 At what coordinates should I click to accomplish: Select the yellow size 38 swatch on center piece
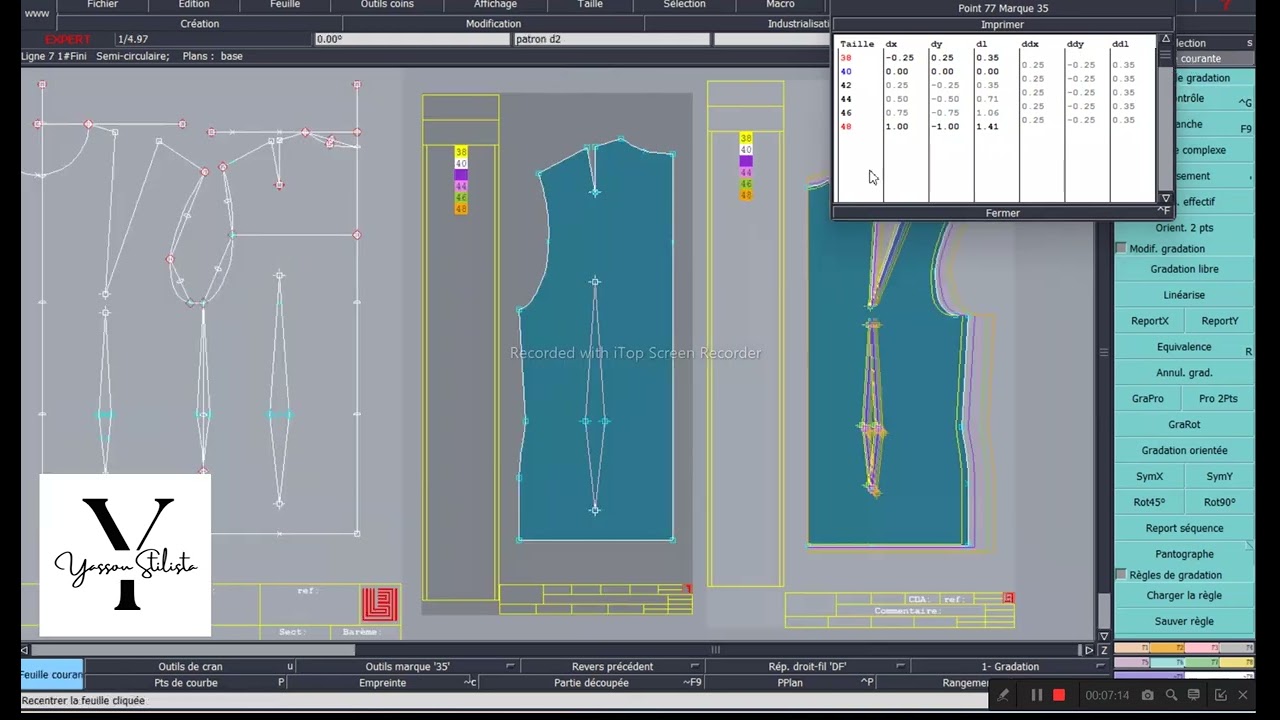pyautogui.click(x=461, y=152)
